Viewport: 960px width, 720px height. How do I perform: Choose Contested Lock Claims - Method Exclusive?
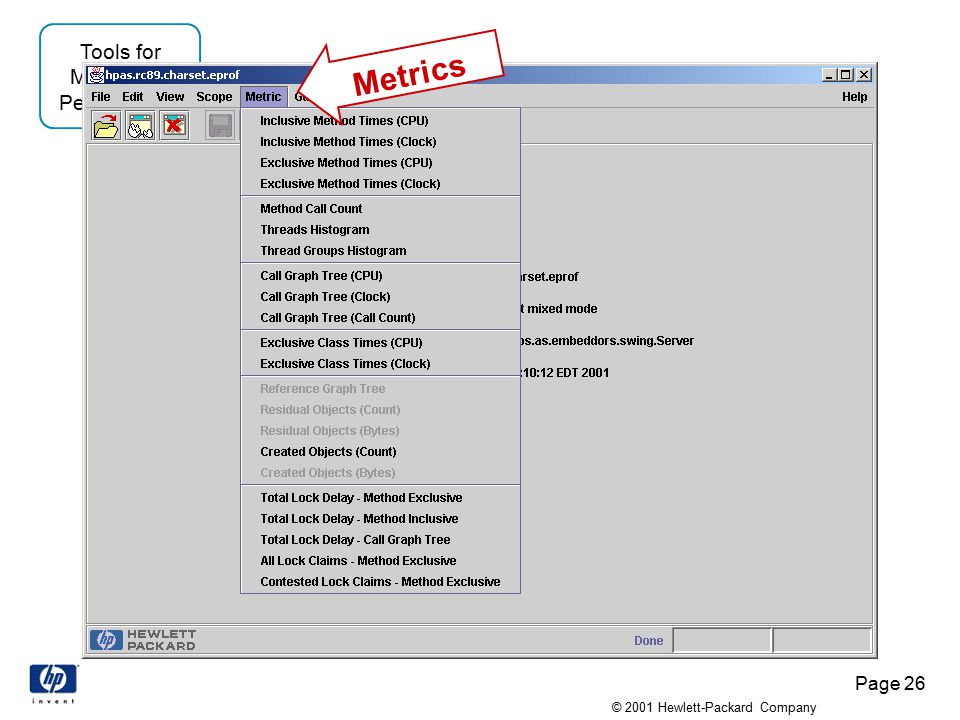[x=380, y=582]
